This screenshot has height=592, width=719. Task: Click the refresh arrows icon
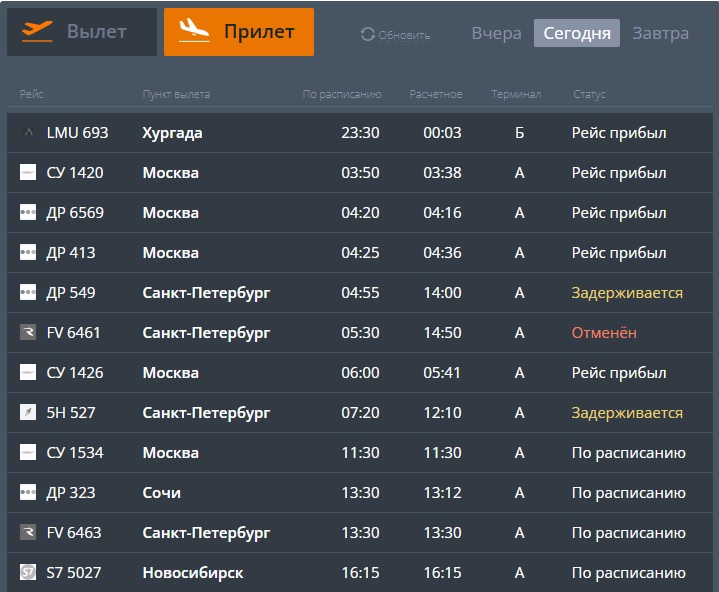[368, 34]
